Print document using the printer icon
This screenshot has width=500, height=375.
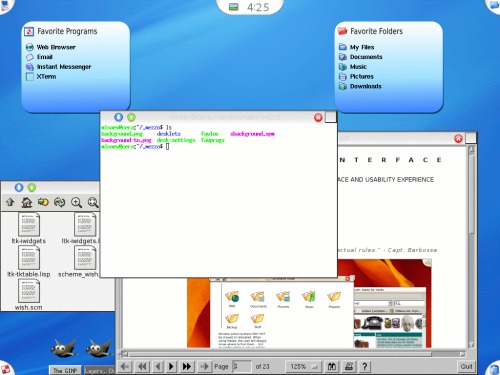pos(349,367)
